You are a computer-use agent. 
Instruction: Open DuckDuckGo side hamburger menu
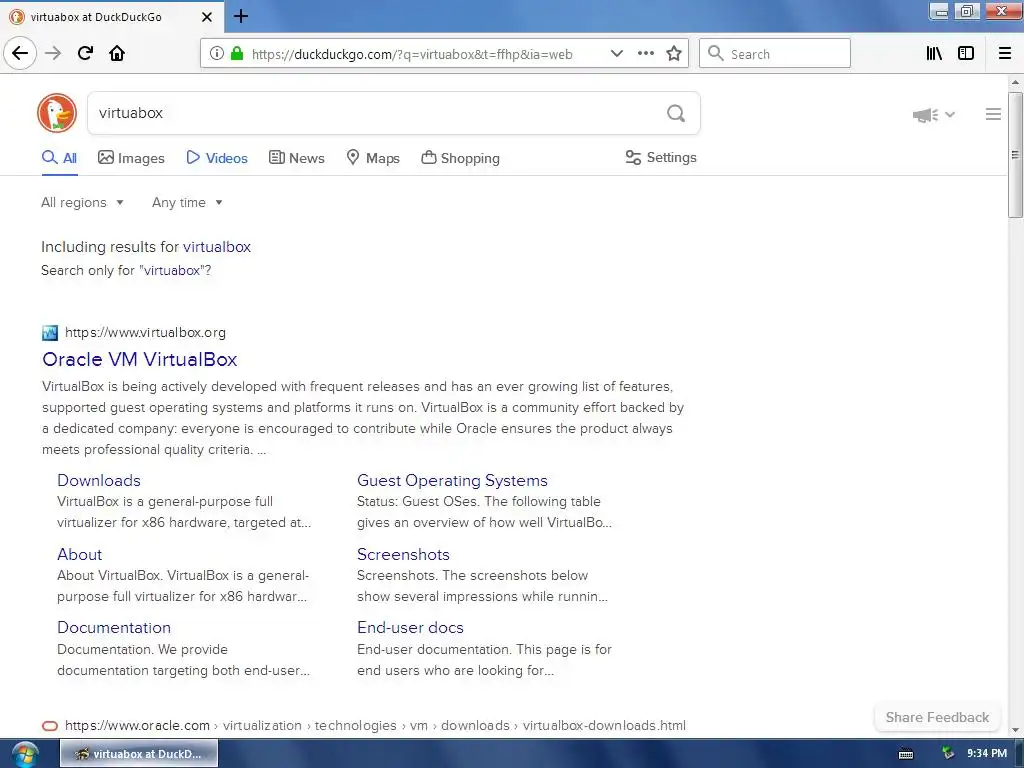point(993,114)
